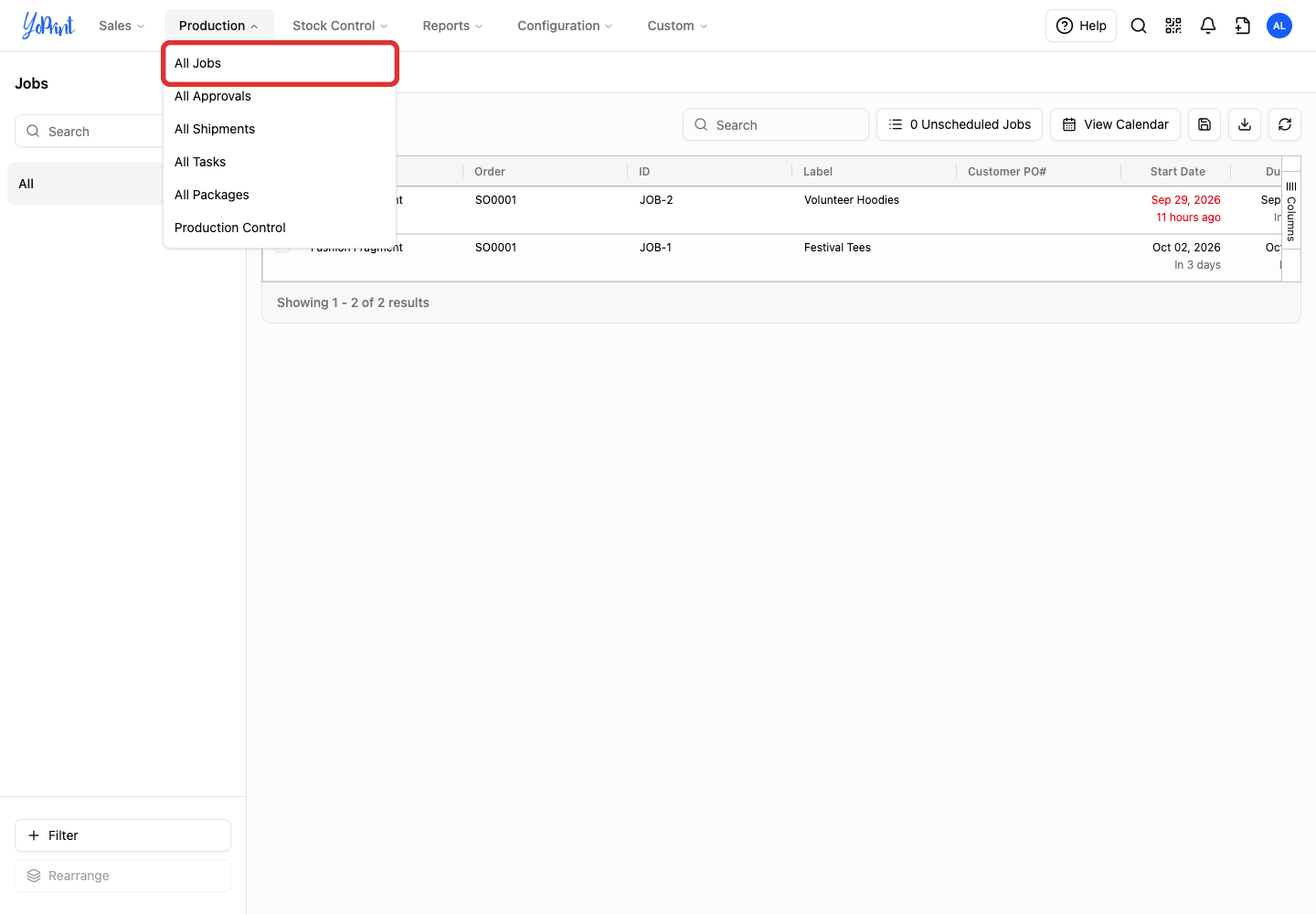The height and width of the screenshot is (914, 1316).
Task: Expand the Reports menu
Action: 452,26
